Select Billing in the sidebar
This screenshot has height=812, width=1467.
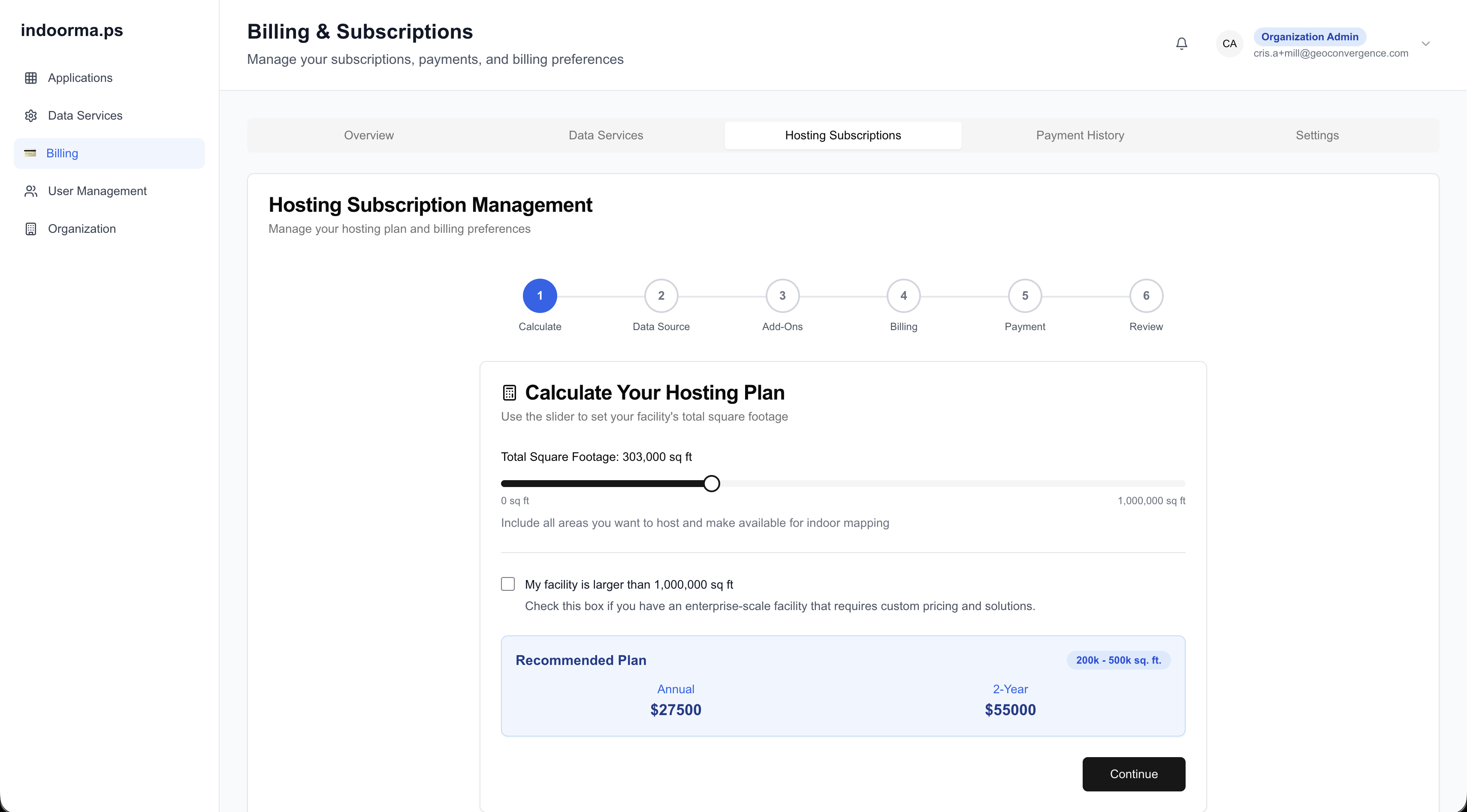pyautogui.click(x=109, y=153)
